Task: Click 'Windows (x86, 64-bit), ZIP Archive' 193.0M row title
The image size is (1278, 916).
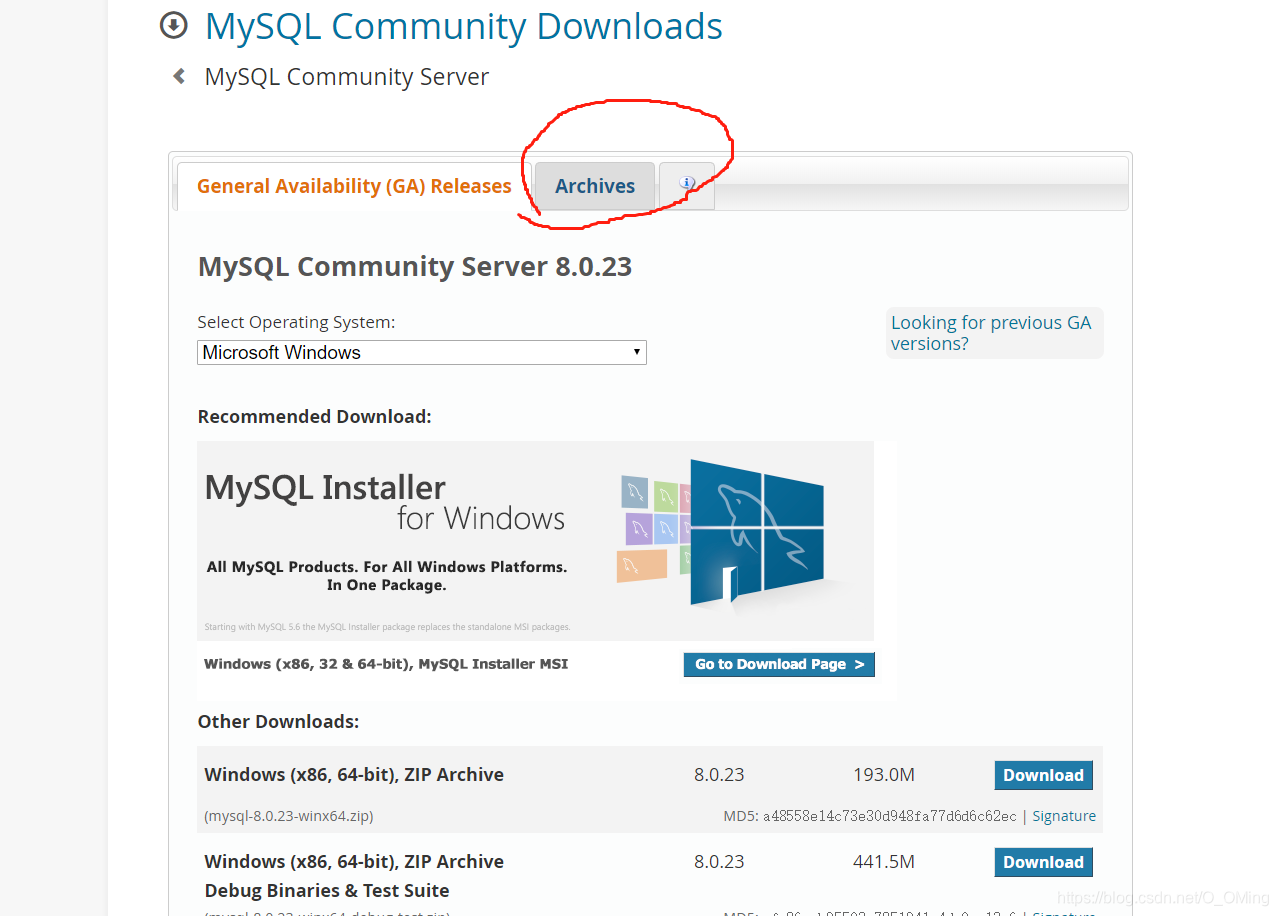Action: pos(354,774)
